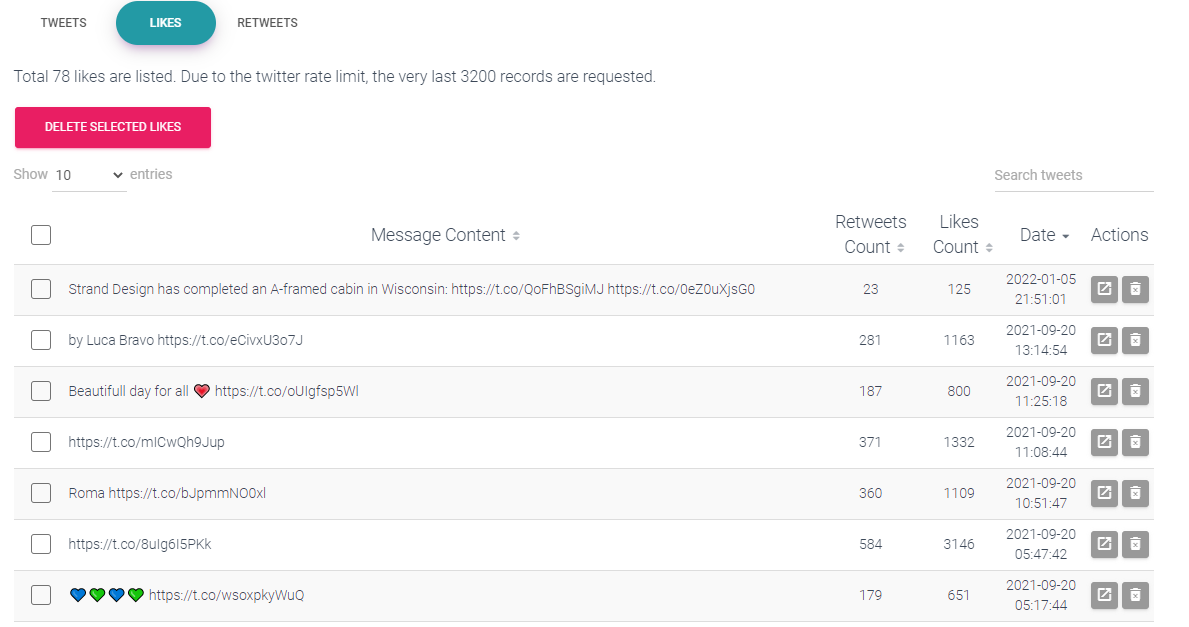This screenshot has height=627, width=1189.
Task: Delete the Beautifull day for all like
Action: pos(1135,391)
